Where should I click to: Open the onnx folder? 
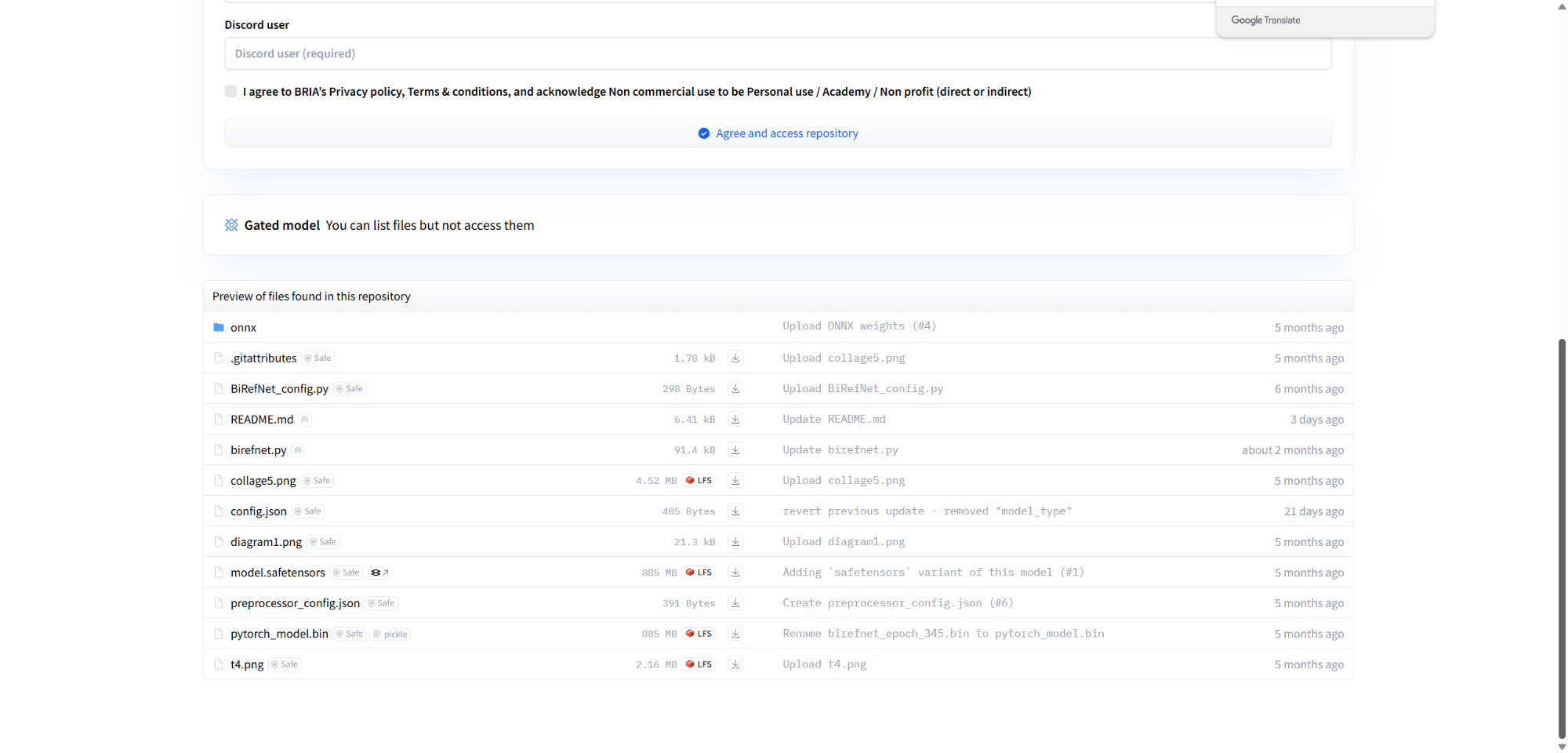click(x=243, y=328)
